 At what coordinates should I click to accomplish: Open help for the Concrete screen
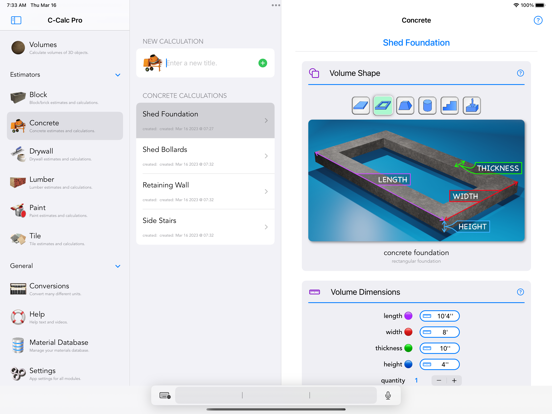tap(538, 20)
